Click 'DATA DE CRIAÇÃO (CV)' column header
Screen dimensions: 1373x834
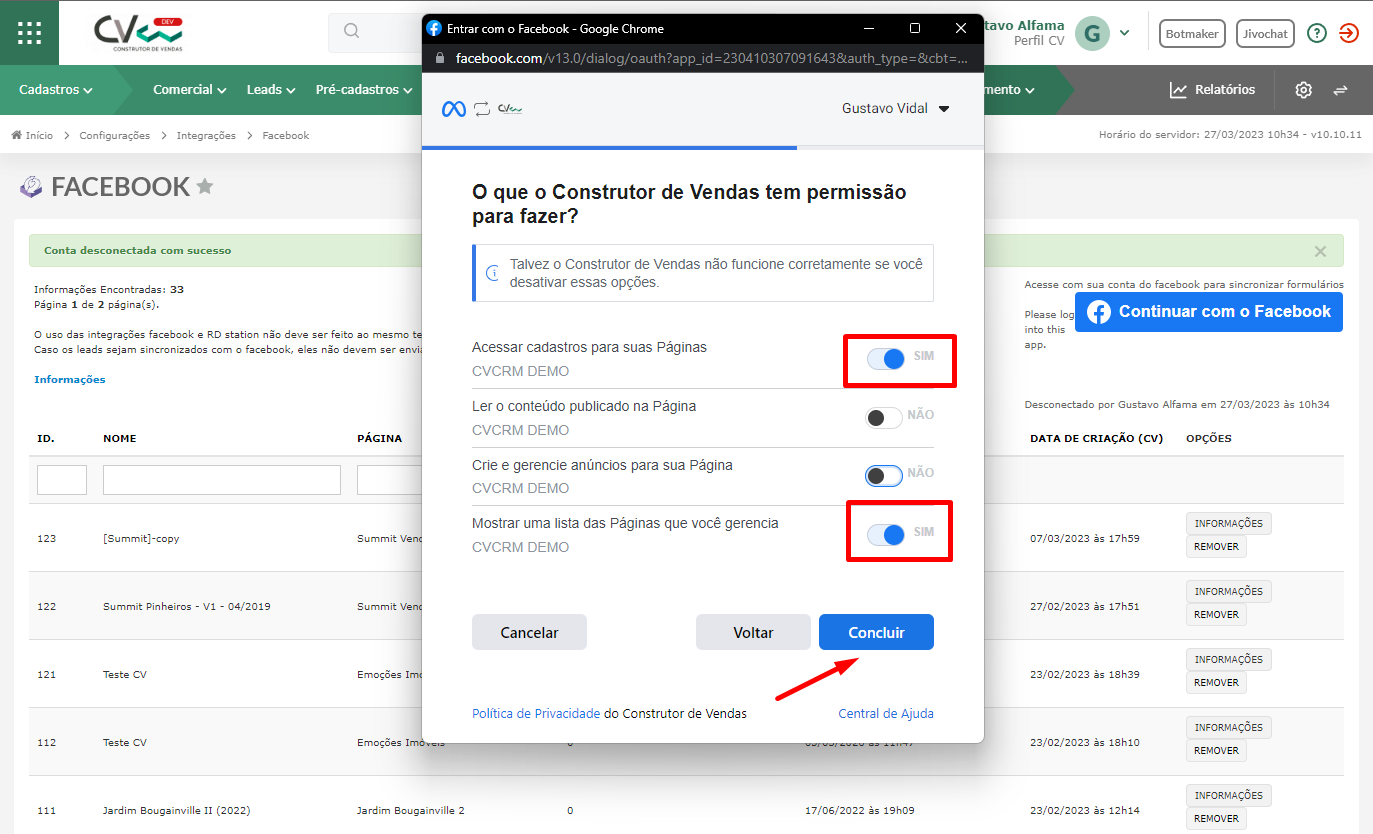1096,438
